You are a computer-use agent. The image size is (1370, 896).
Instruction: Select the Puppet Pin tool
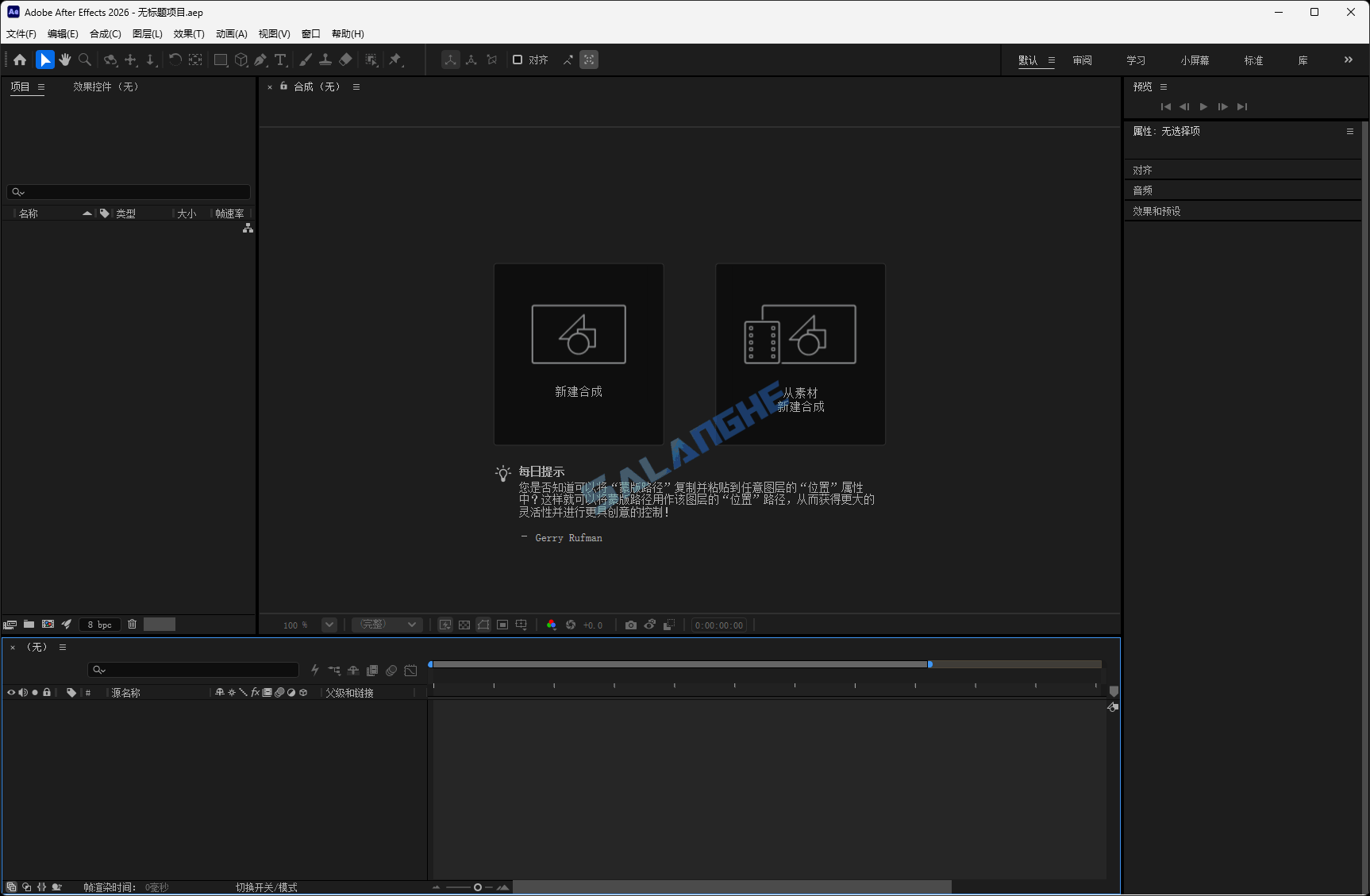395,60
